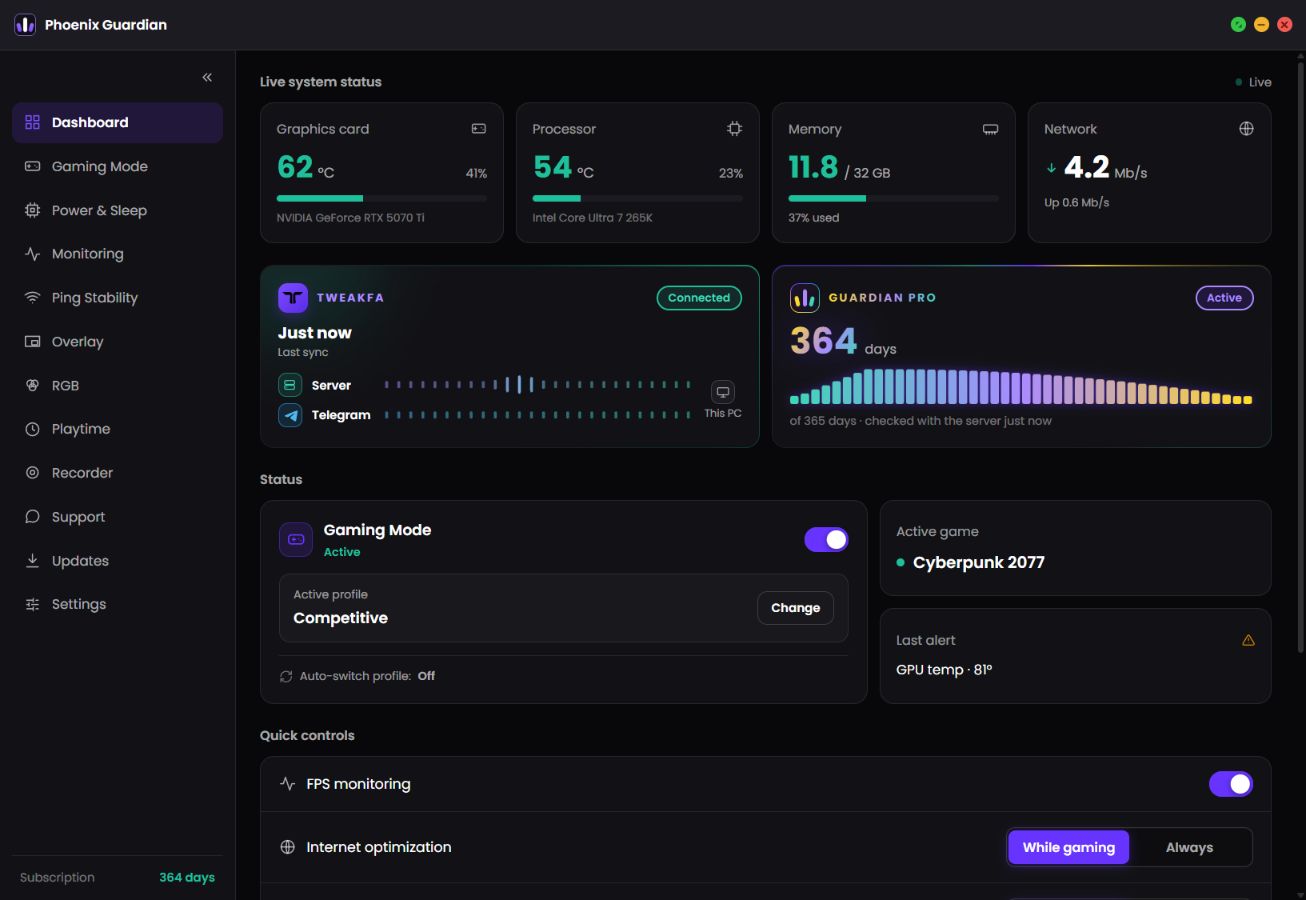The image size is (1306, 900).
Task: Click the Recorder sidebar icon
Action: coord(32,473)
